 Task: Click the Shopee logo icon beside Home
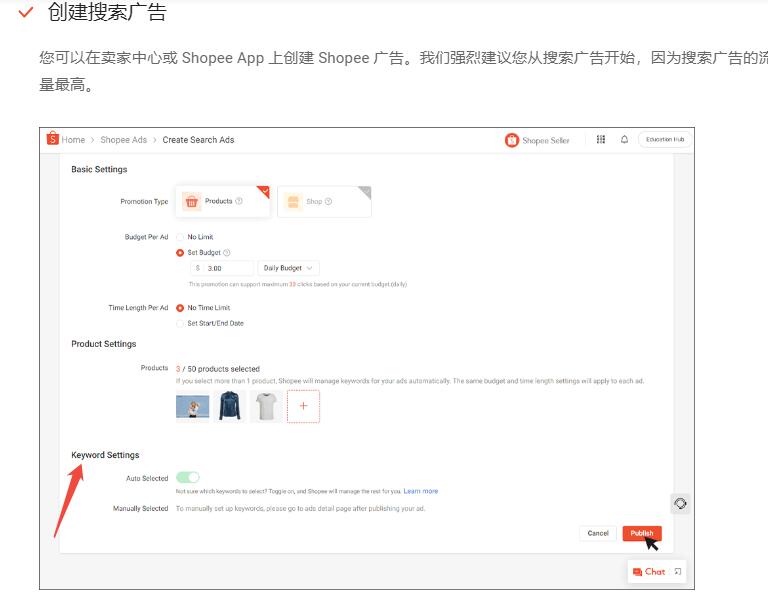tap(52, 139)
